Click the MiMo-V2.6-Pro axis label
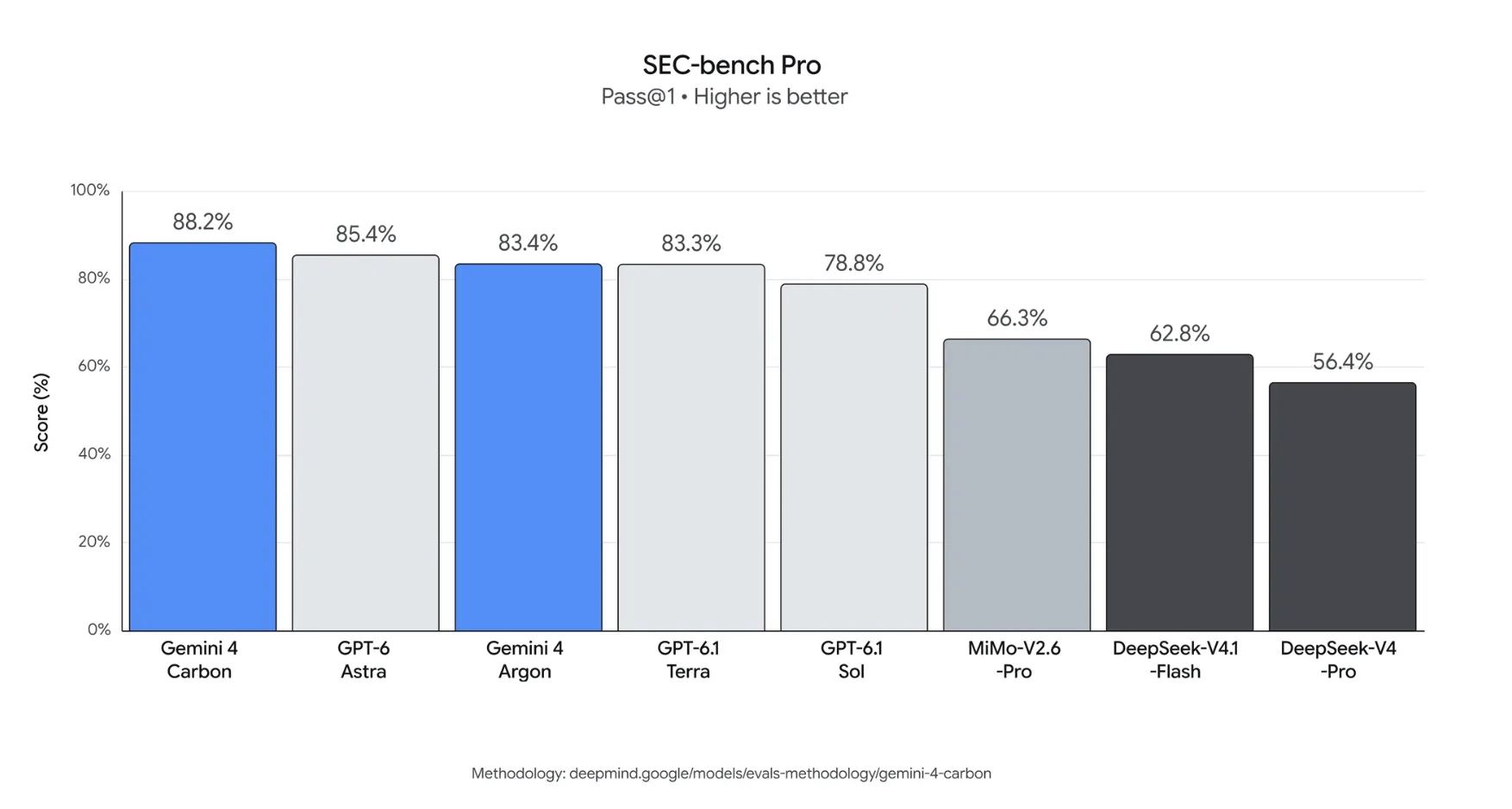This screenshot has width=1512, height=809. coord(1014,660)
